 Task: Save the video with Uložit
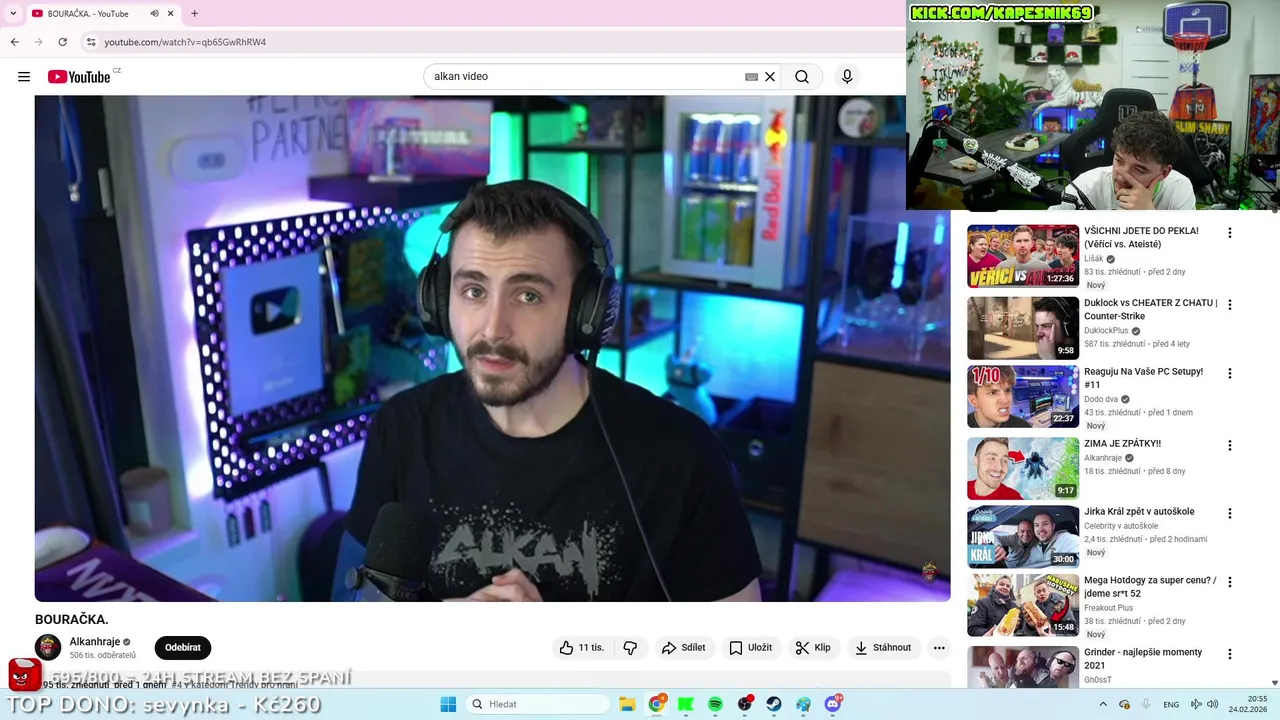750,648
